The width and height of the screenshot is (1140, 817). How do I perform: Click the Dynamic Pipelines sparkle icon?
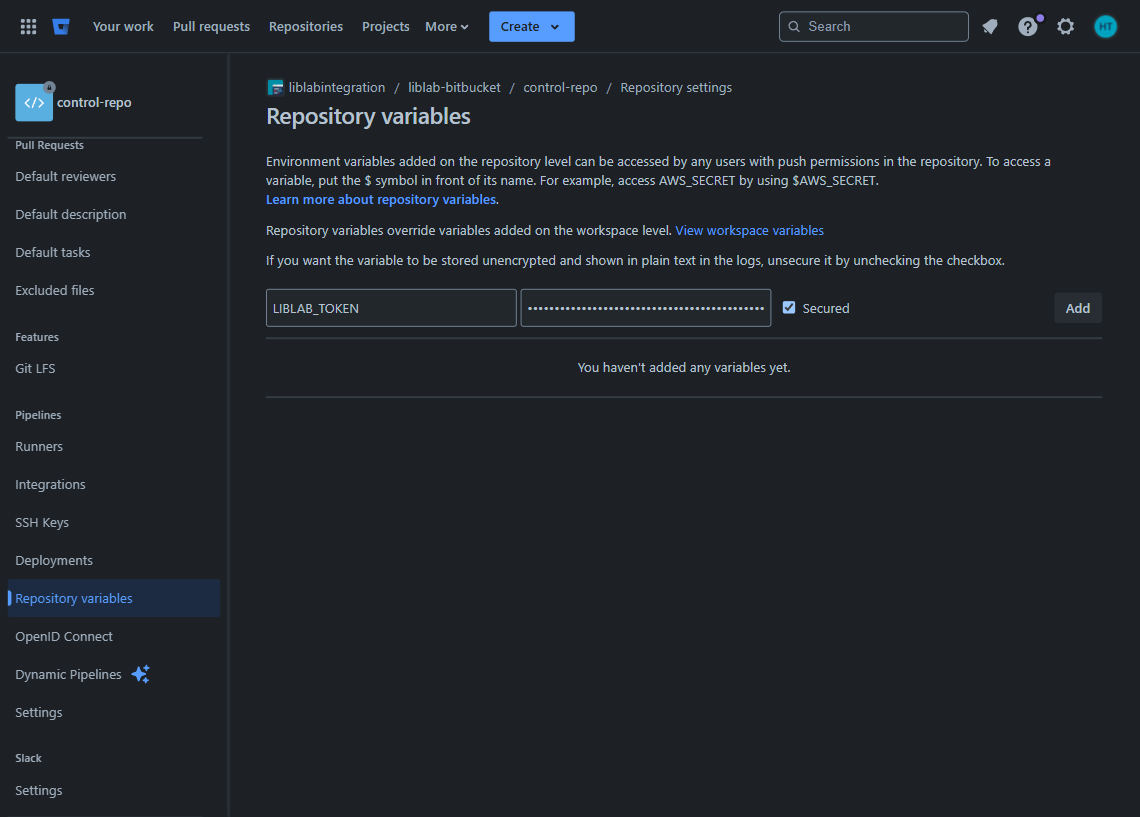click(140, 674)
